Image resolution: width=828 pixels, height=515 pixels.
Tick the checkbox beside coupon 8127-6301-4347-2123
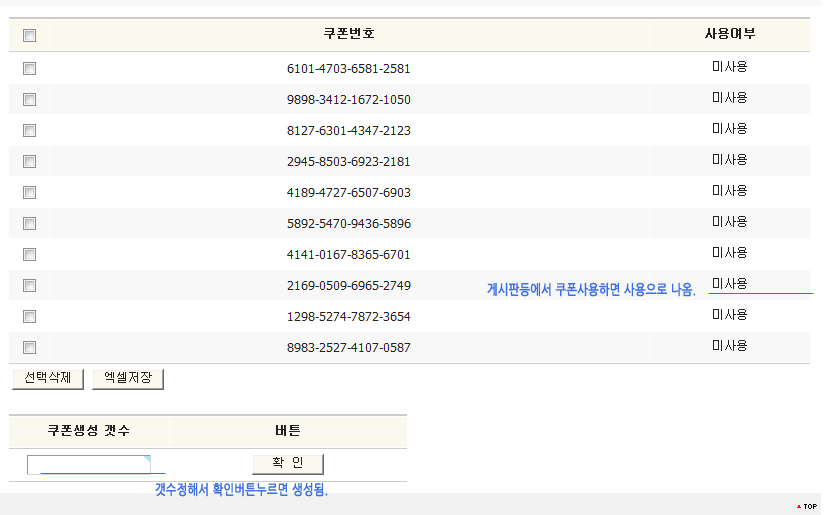pyautogui.click(x=29, y=131)
